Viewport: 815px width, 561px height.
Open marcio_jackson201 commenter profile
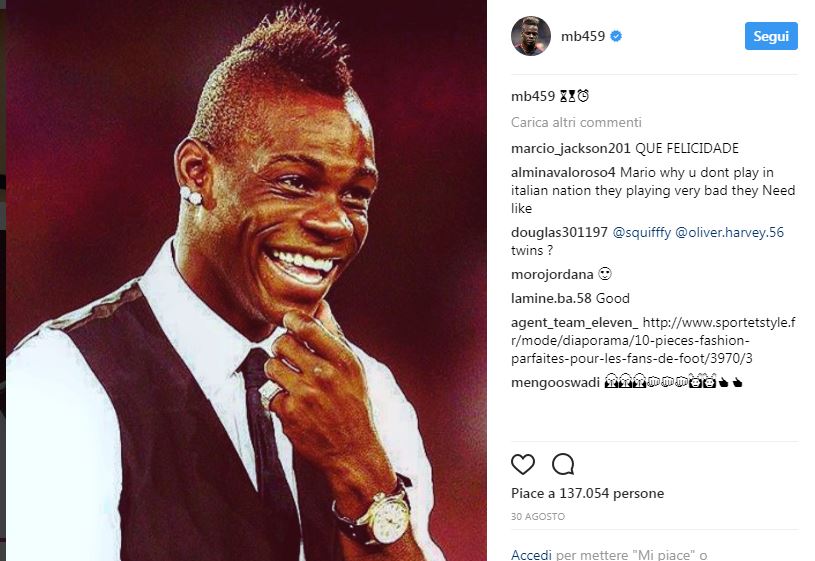(x=570, y=148)
